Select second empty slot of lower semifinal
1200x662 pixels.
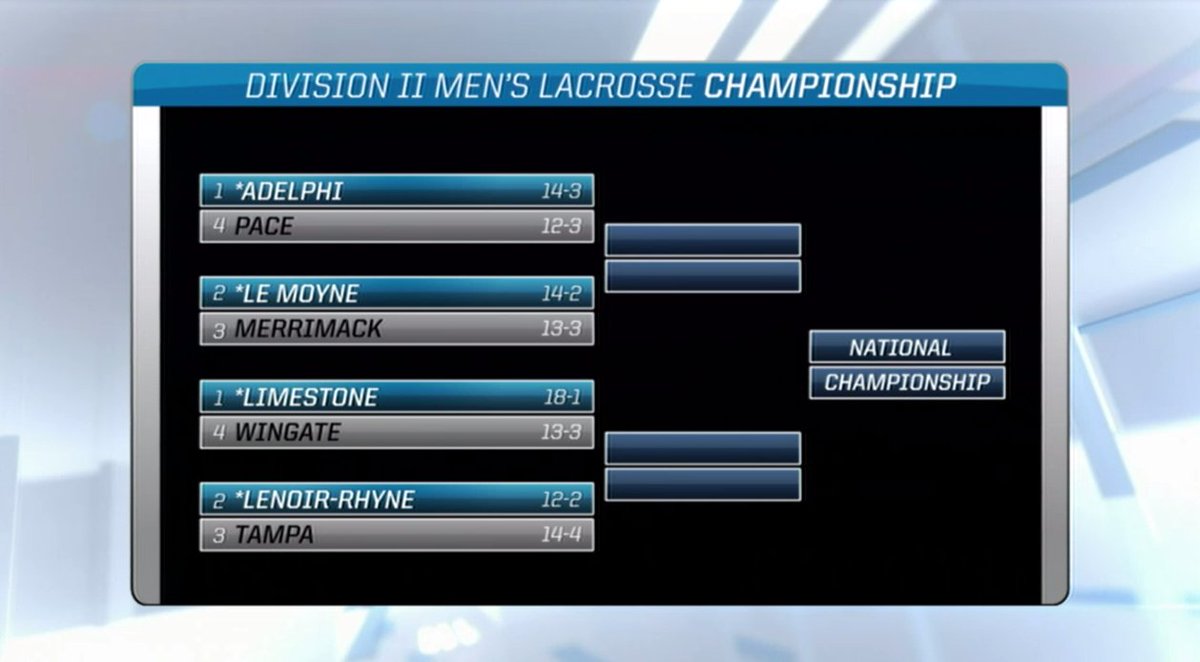pyautogui.click(x=703, y=484)
